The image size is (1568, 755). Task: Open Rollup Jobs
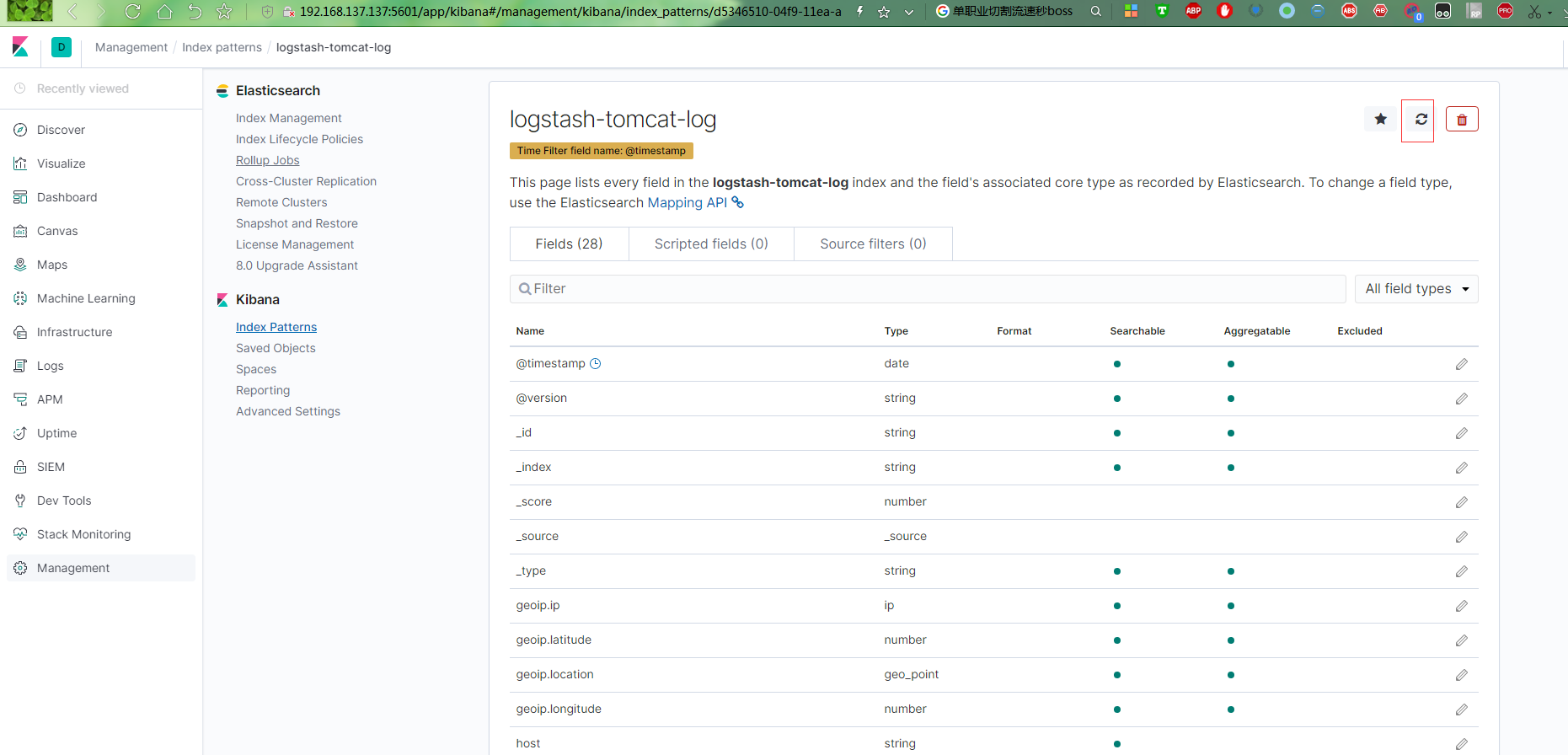267,160
